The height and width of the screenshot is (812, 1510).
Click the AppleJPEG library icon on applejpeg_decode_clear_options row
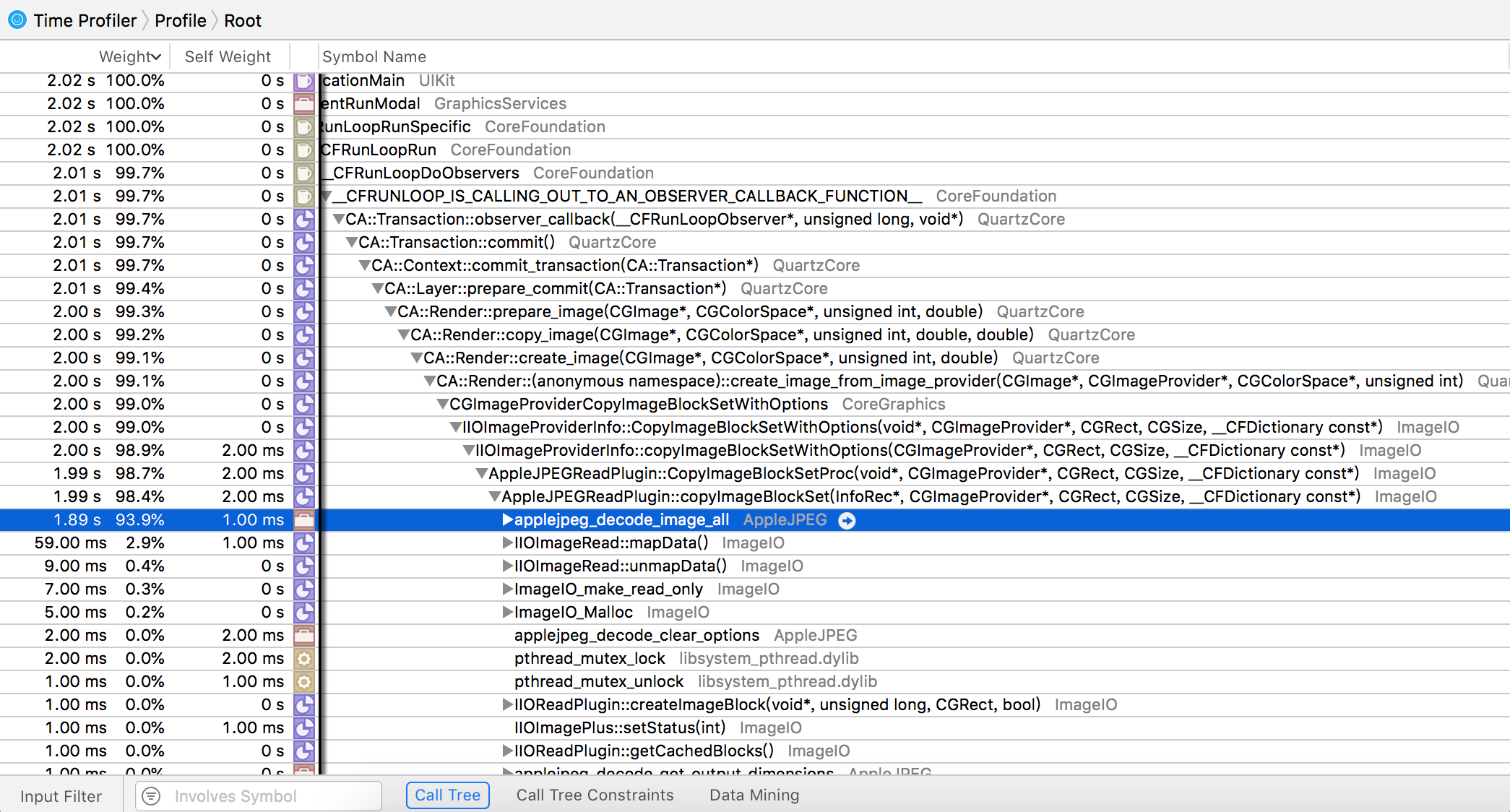[304, 636]
